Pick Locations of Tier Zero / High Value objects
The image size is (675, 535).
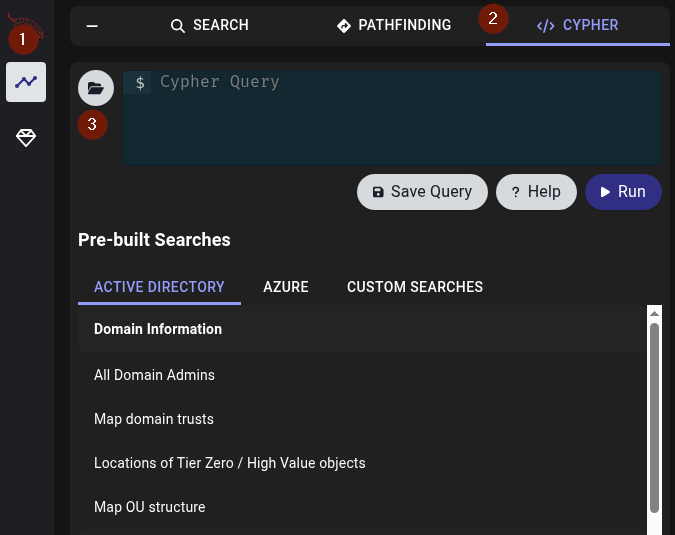pos(230,463)
